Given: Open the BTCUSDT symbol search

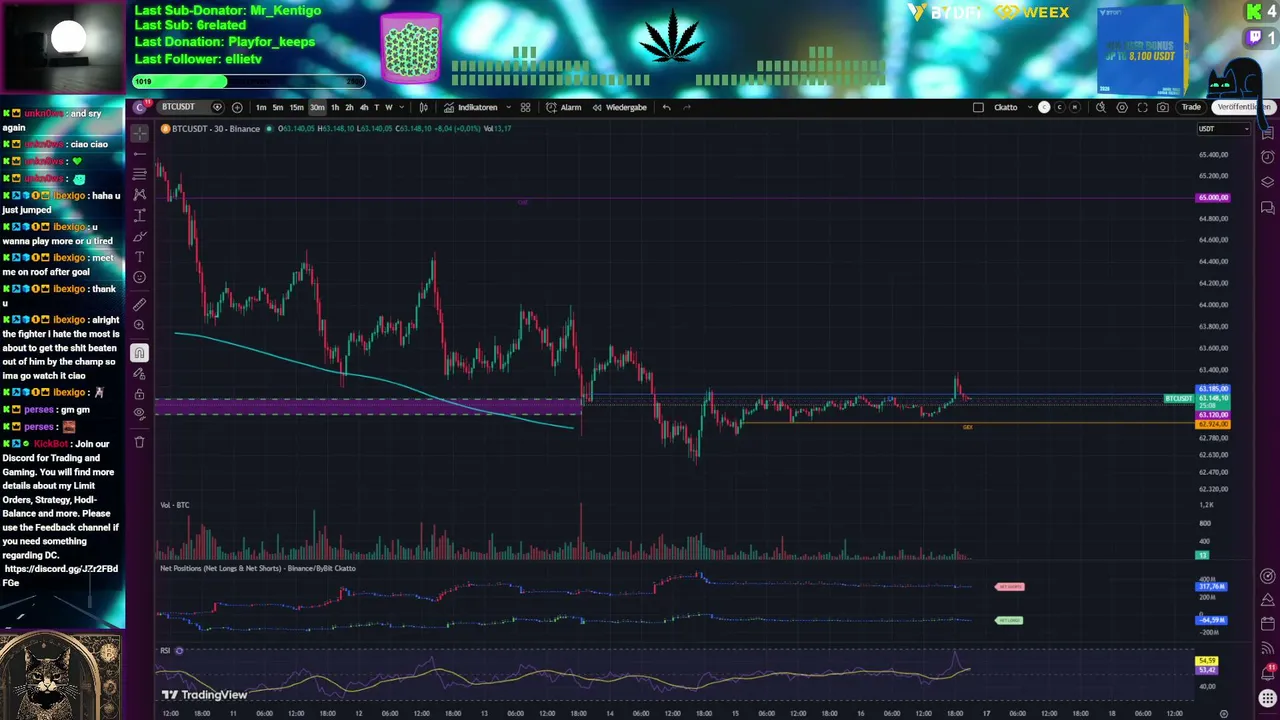Looking at the screenshot, I should point(178,107).
